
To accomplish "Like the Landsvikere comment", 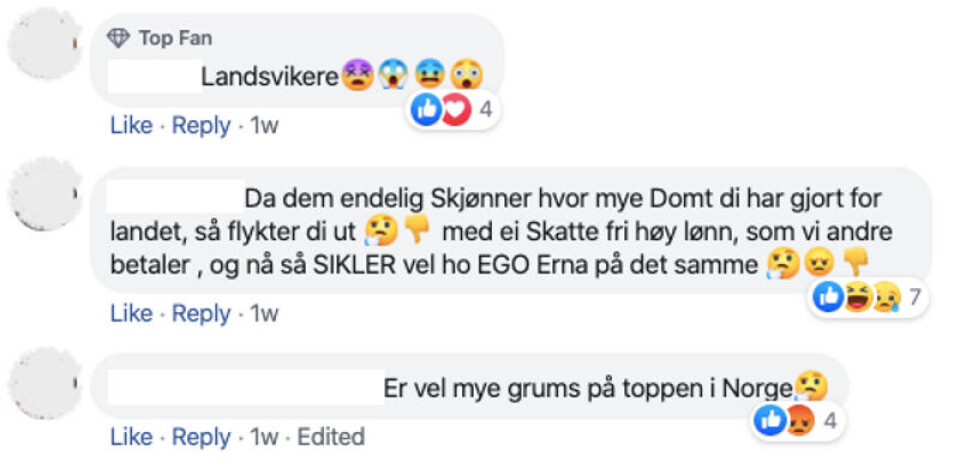I will (131, 126).
